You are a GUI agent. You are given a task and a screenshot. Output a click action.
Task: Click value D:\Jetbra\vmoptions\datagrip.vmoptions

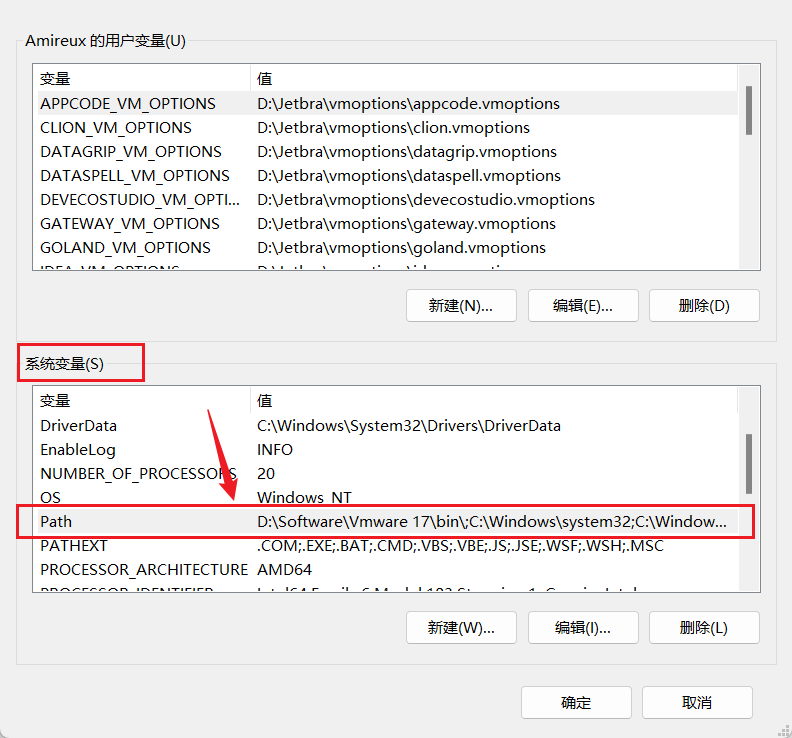(407, 152)
